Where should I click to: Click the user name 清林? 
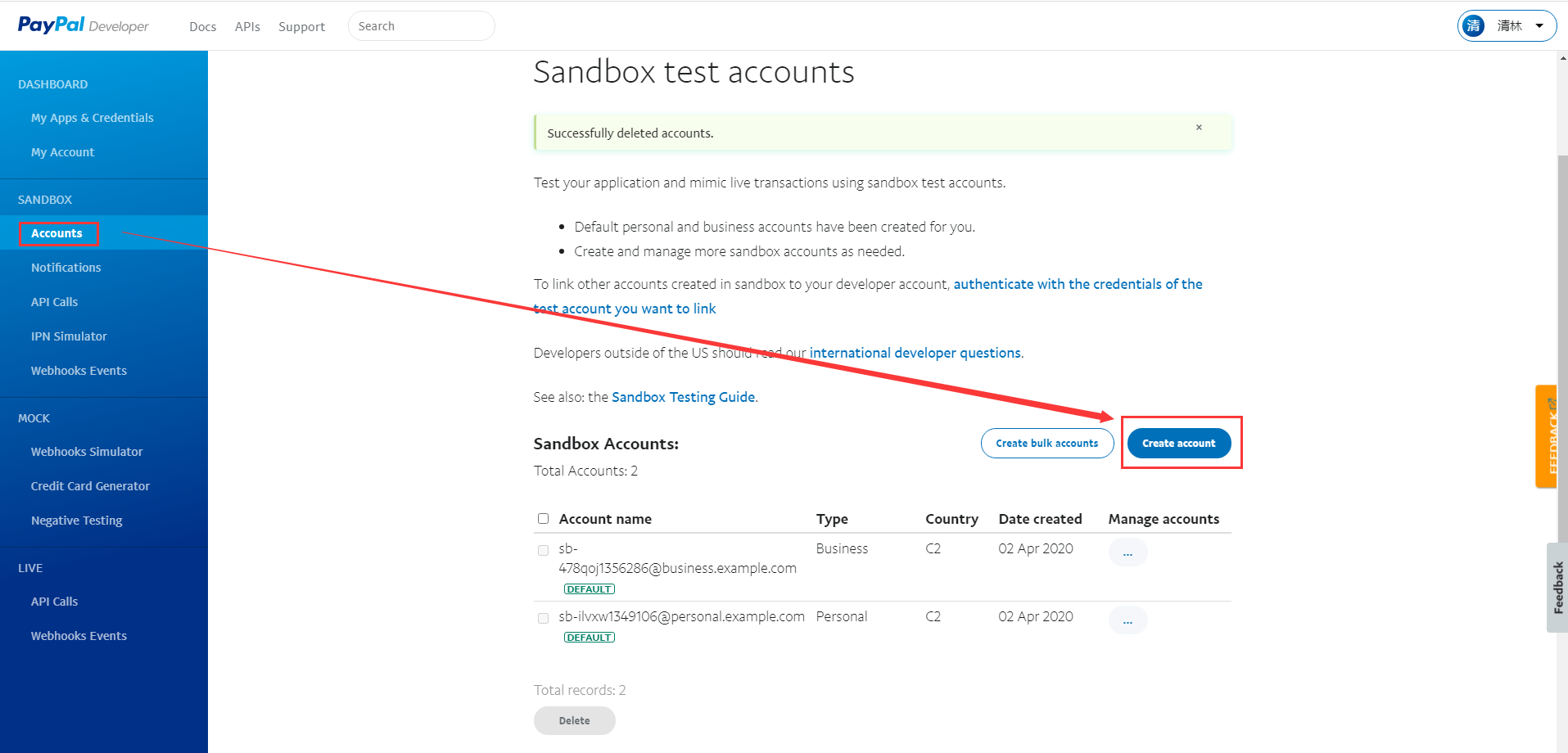click(1510, 25)
